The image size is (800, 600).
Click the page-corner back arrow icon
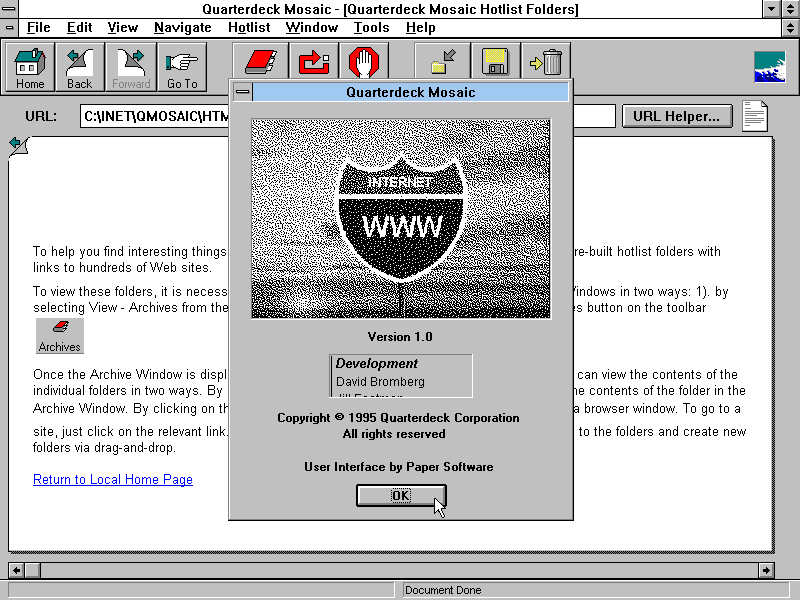[x=19, y=146]
